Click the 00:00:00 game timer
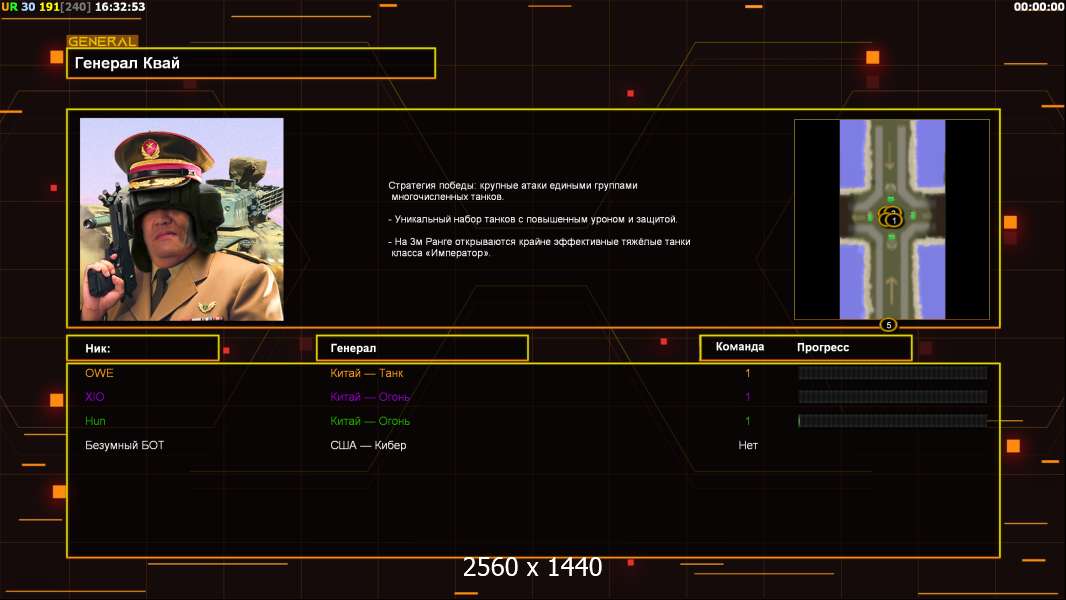The width and height of the screenshot is (1066, 600). pyautogui.click(x=1038, y=7)
